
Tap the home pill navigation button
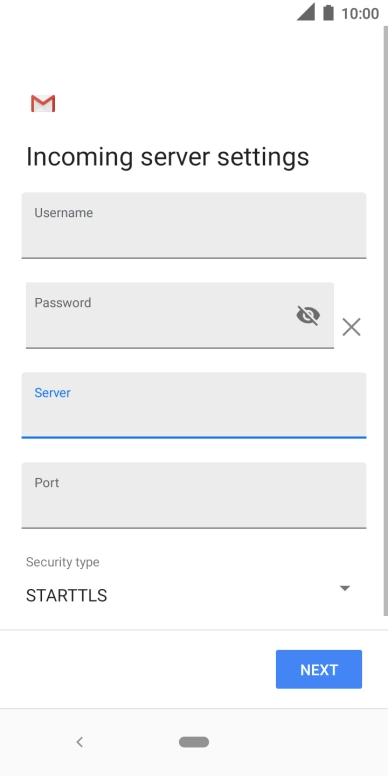click(x=194, y=742)
